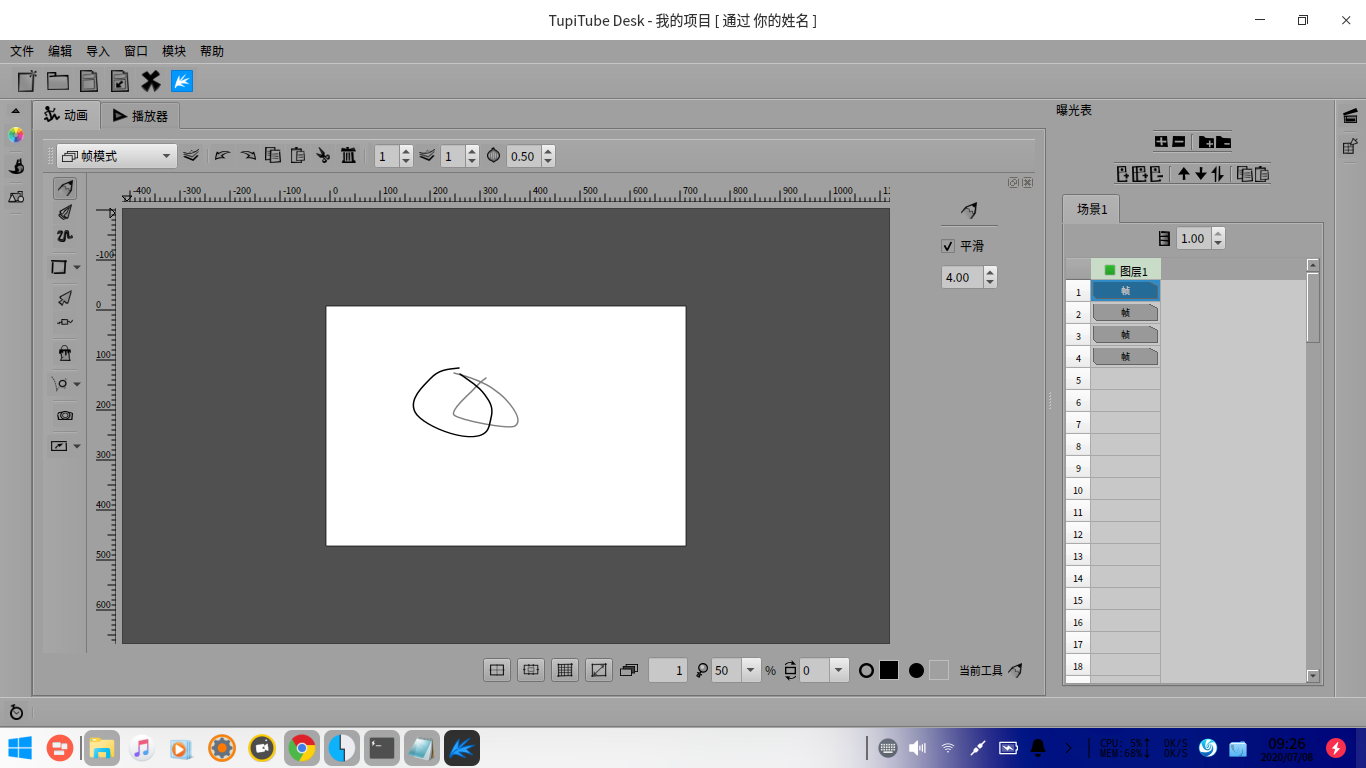This screenshot has width=1366, height=768.
Task: Switch to the 播放器 tab
Action: click(140, 116)
